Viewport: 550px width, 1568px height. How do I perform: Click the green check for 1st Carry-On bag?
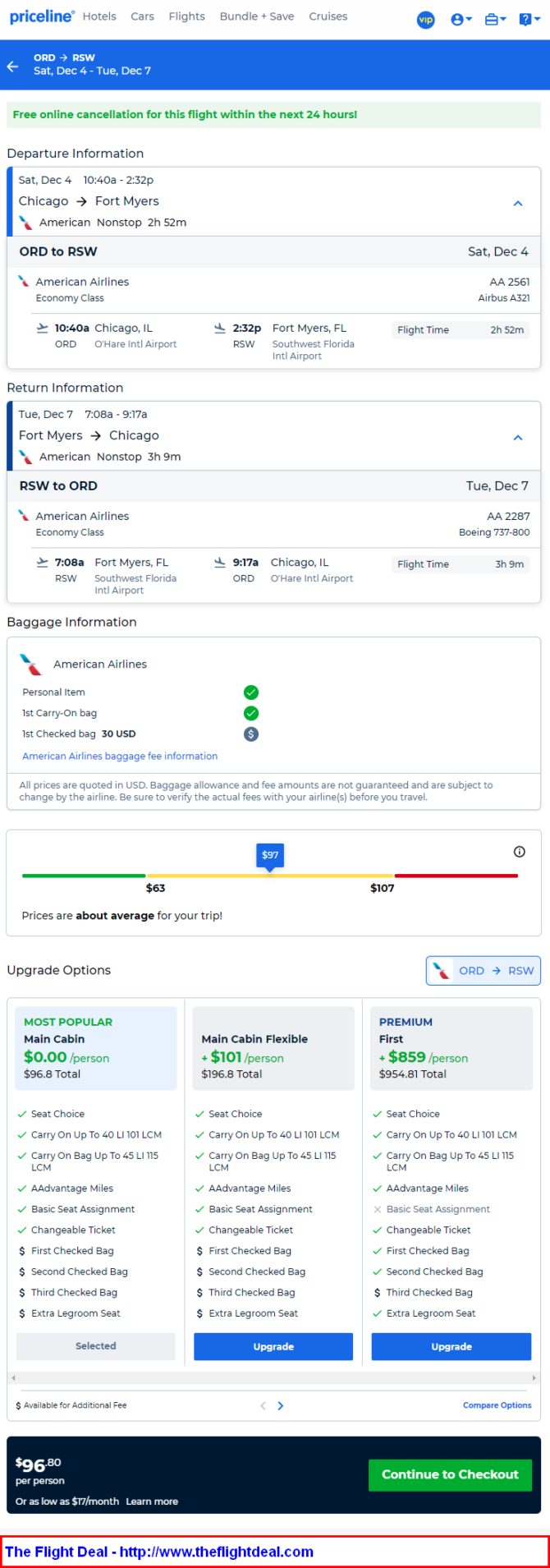251,713
